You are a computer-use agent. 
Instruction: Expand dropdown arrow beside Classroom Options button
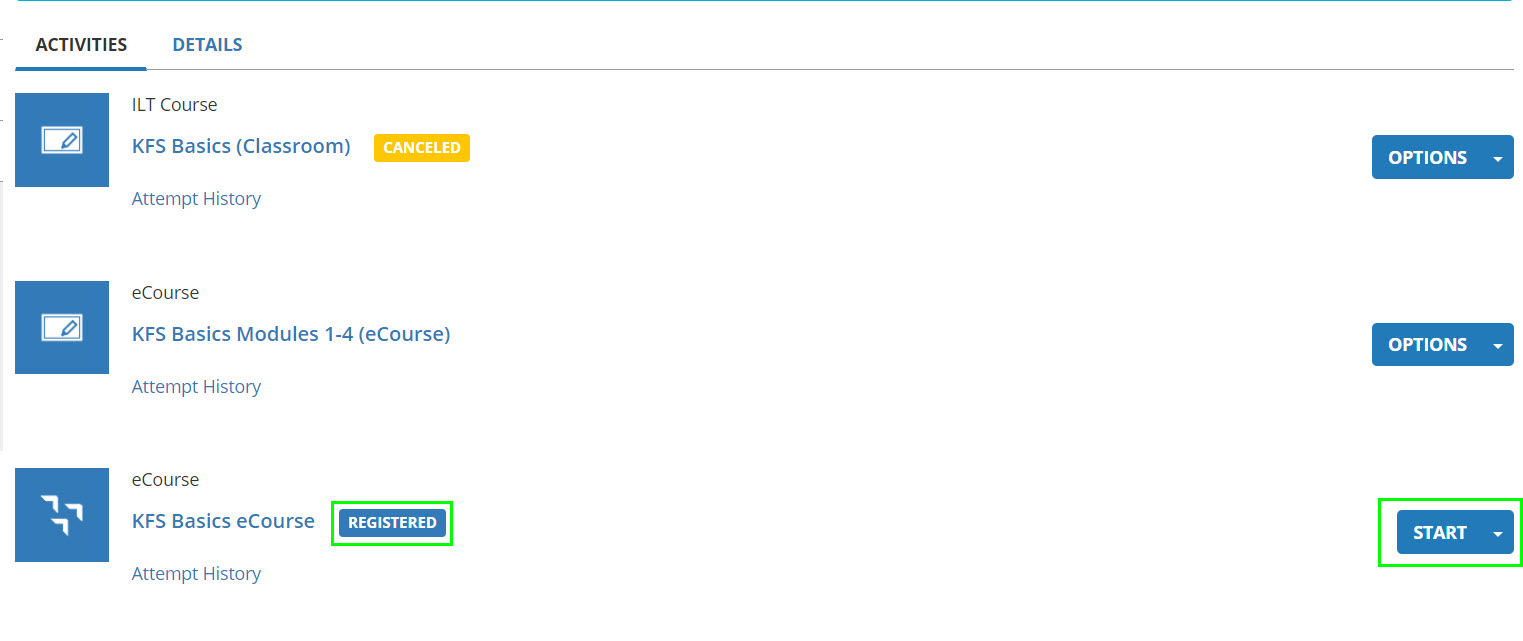click(1497, 158)
